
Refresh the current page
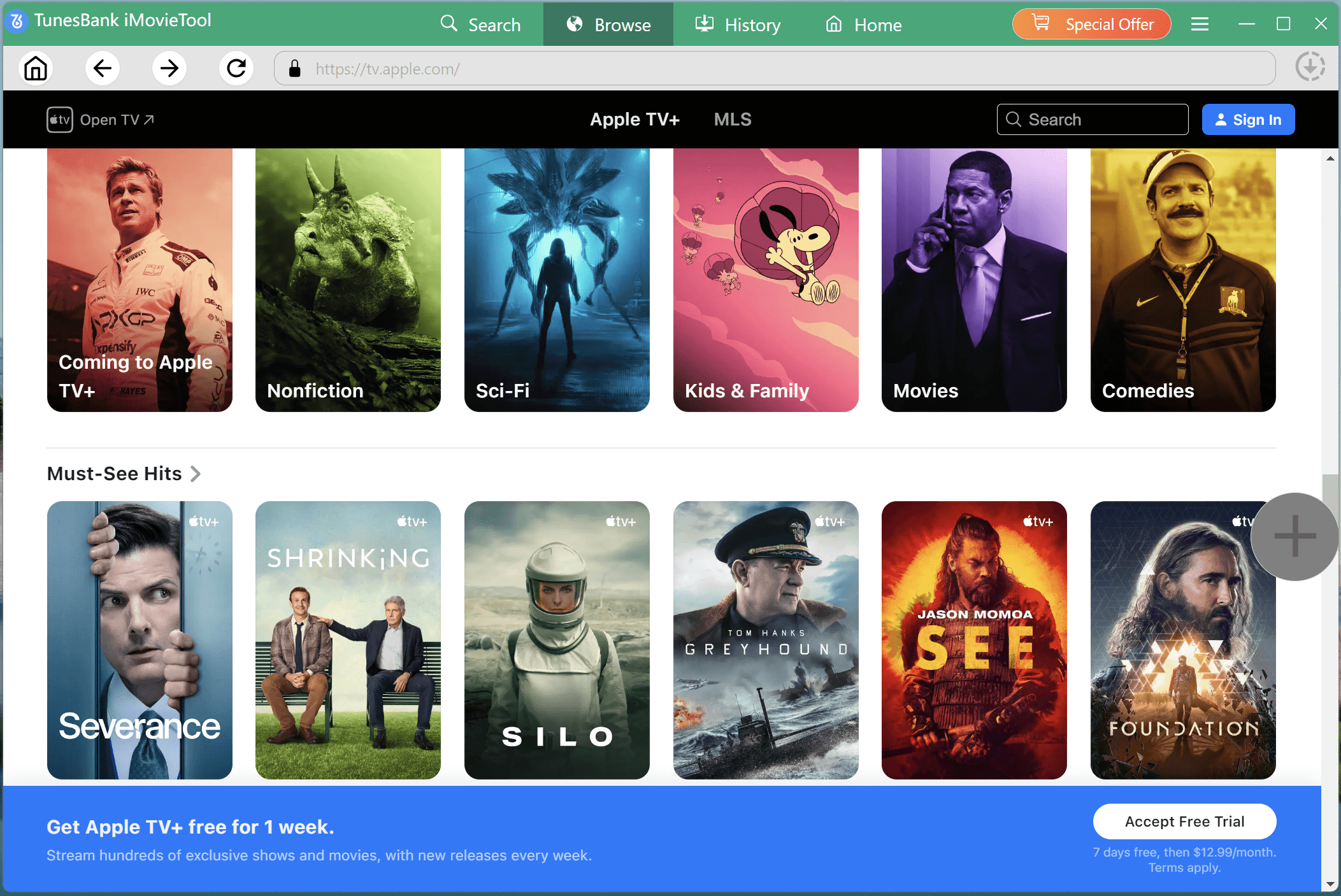tap(236, 68)
